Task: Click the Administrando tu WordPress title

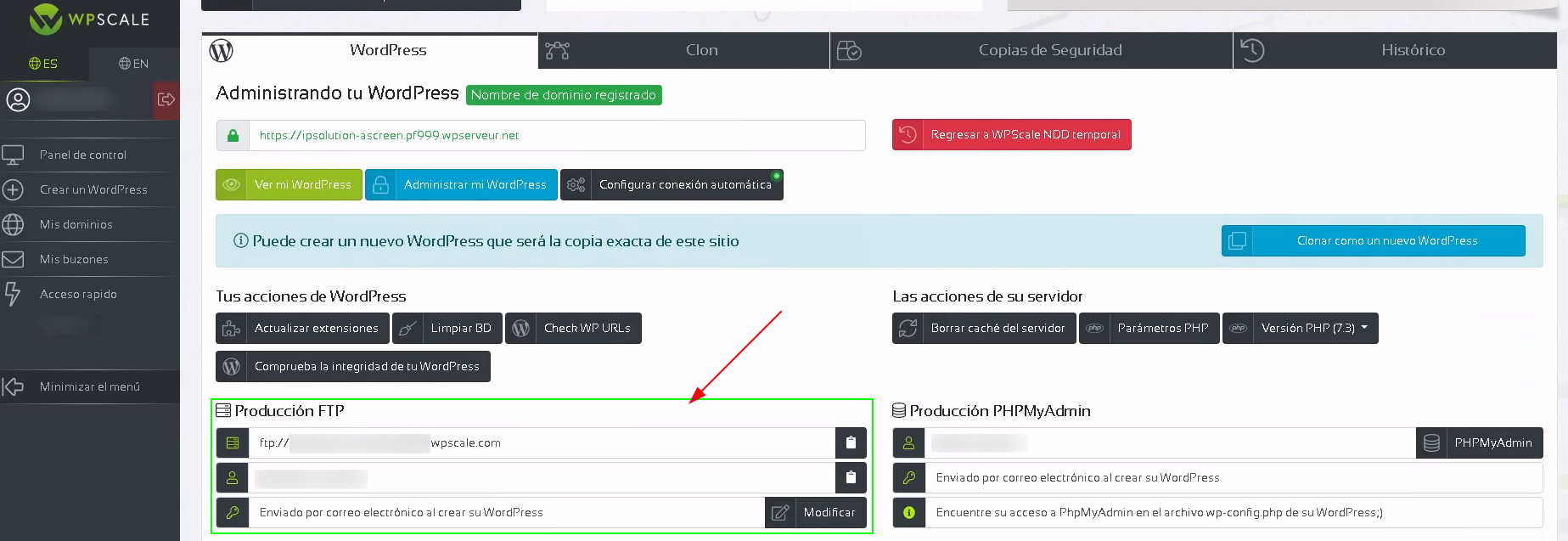Action: [337, 93]
